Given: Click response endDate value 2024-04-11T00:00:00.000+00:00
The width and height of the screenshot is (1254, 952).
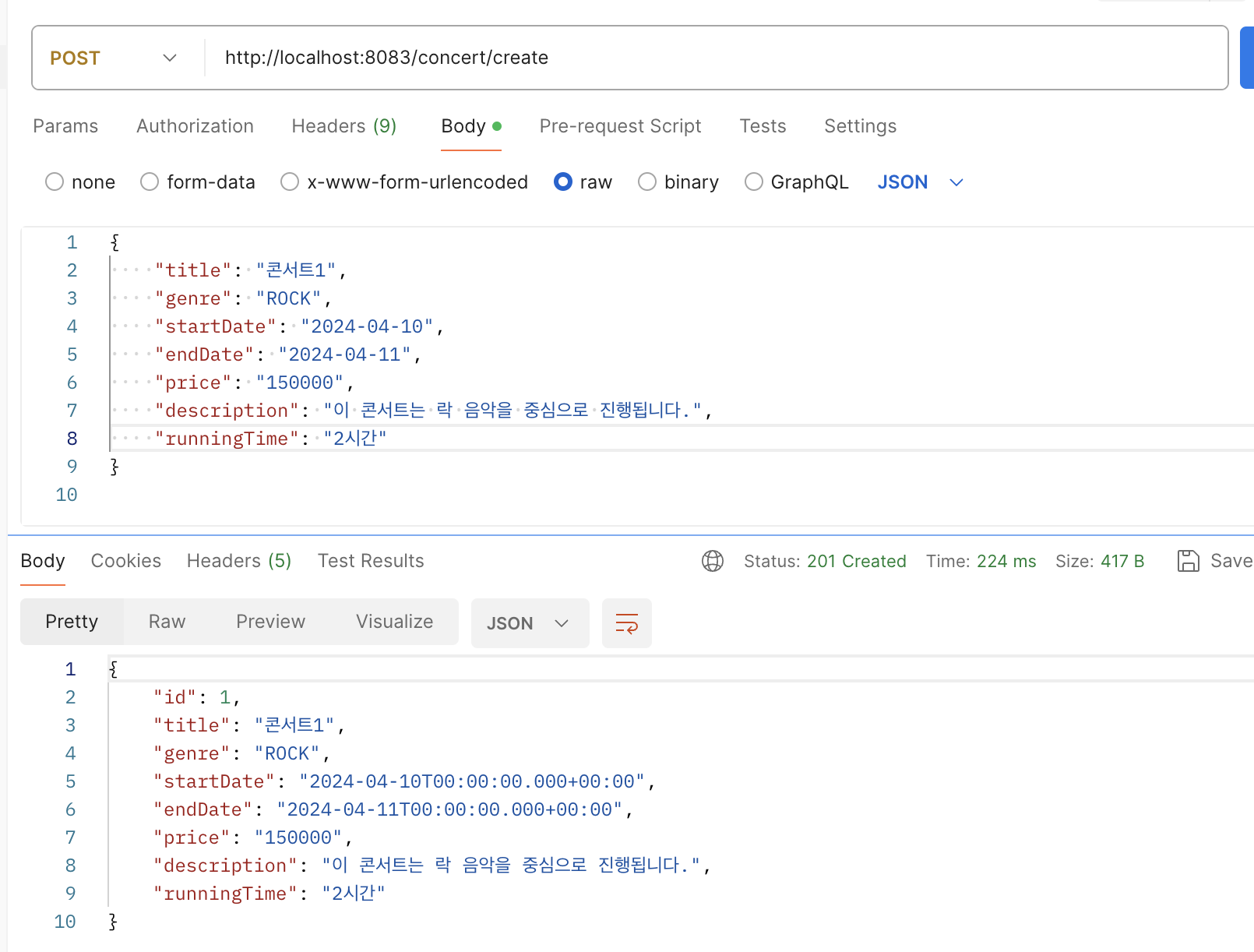Looking at the screenshot, I should point(449,809).
